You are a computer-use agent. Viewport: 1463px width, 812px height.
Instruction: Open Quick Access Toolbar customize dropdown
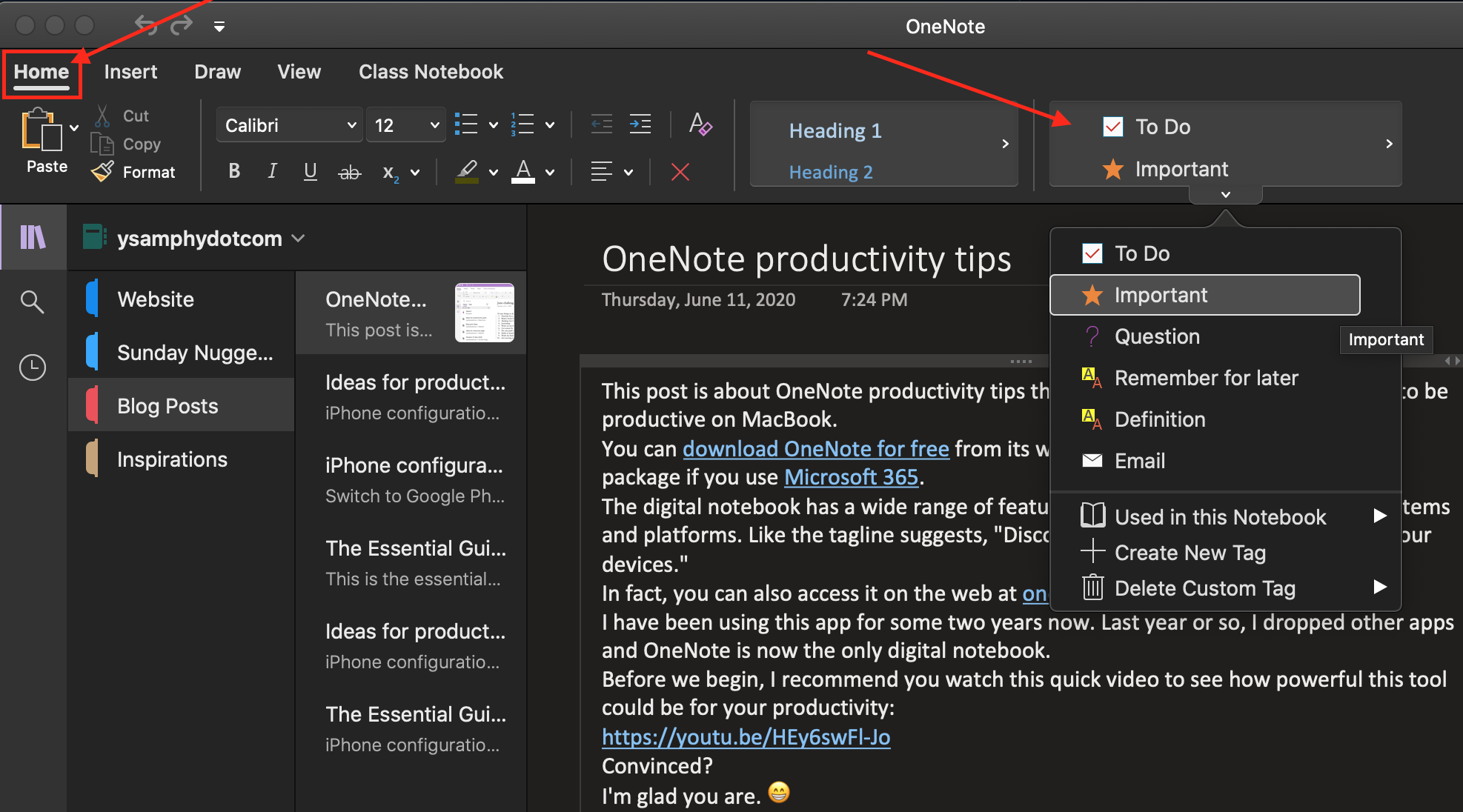tap(219, 26)
